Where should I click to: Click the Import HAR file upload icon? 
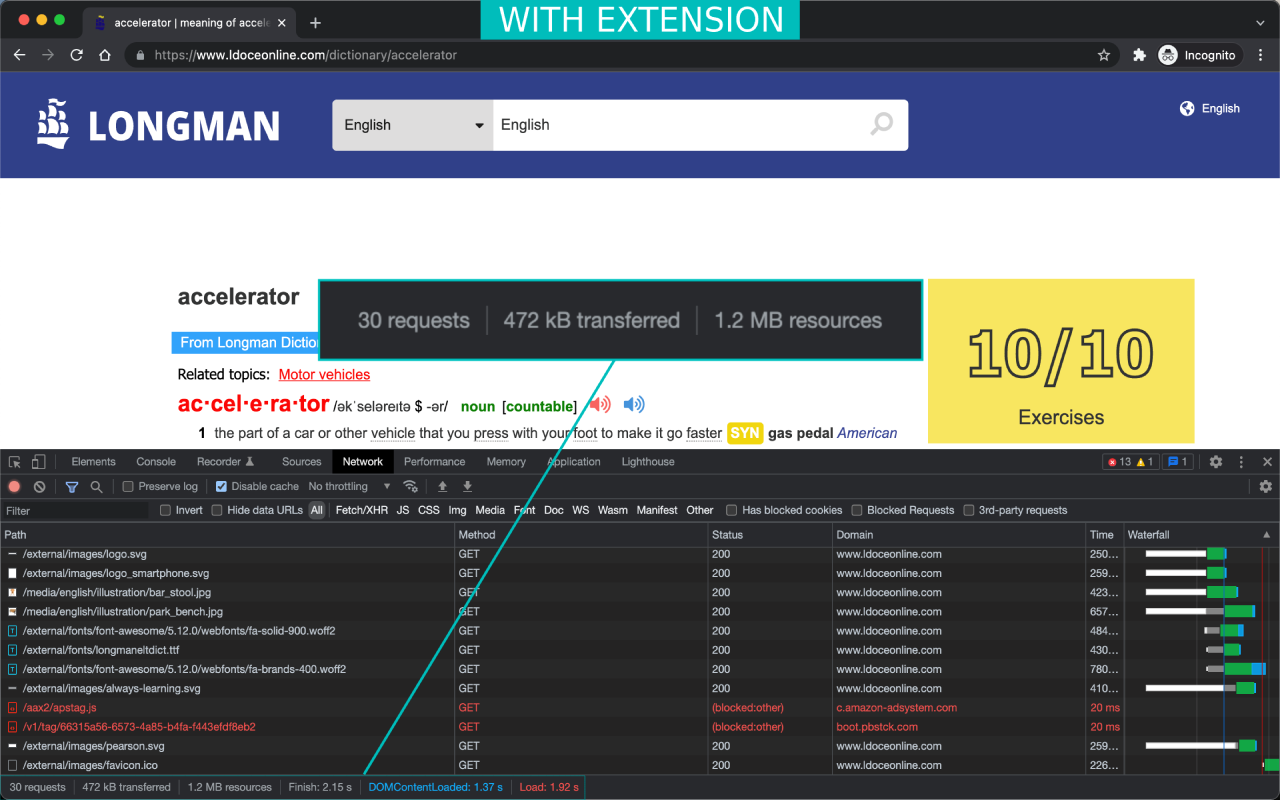(x=442, y=487)
